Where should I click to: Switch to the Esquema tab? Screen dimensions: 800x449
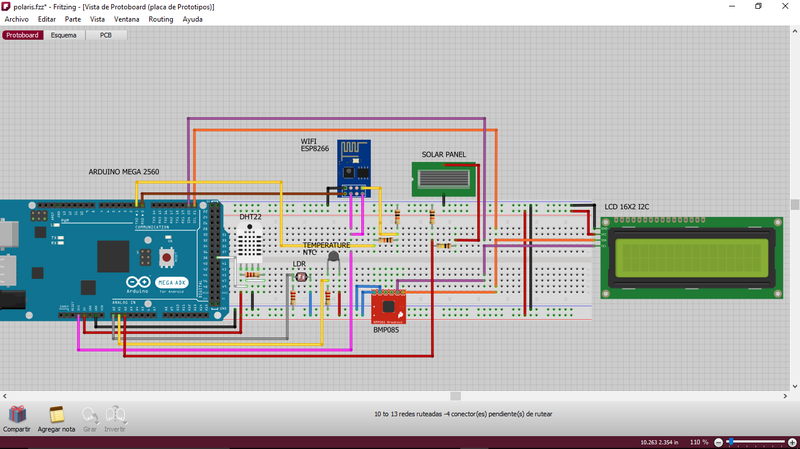point(63,35)
